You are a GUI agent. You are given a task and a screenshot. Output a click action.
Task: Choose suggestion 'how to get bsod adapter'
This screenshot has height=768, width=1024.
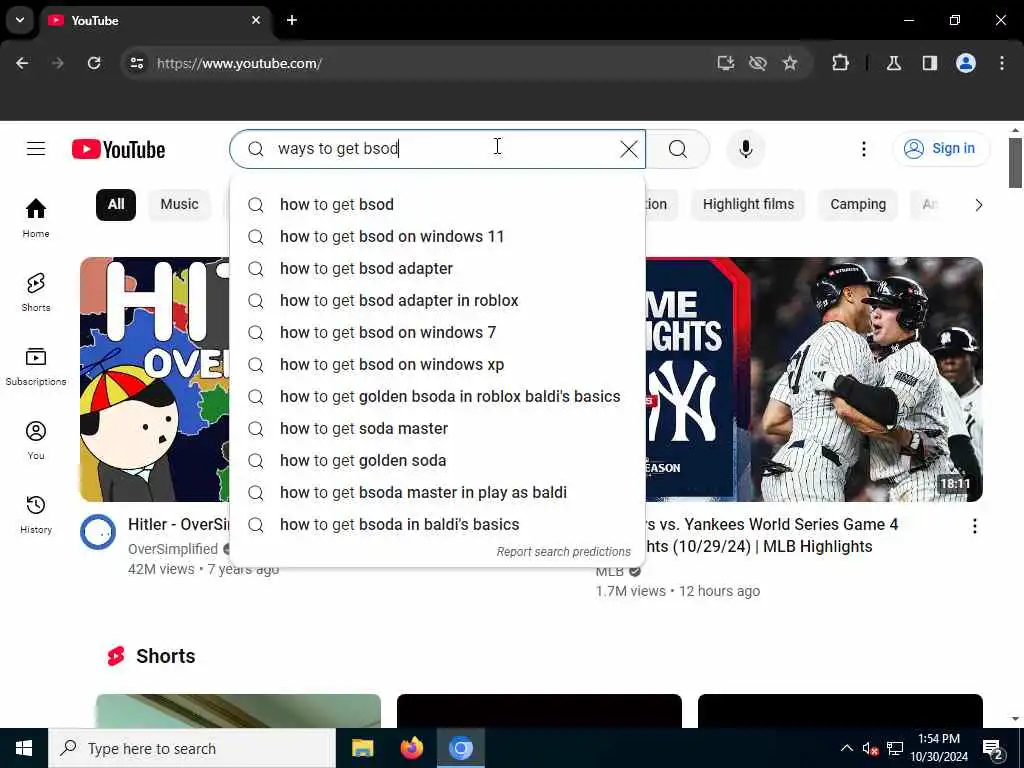[438, 268]
